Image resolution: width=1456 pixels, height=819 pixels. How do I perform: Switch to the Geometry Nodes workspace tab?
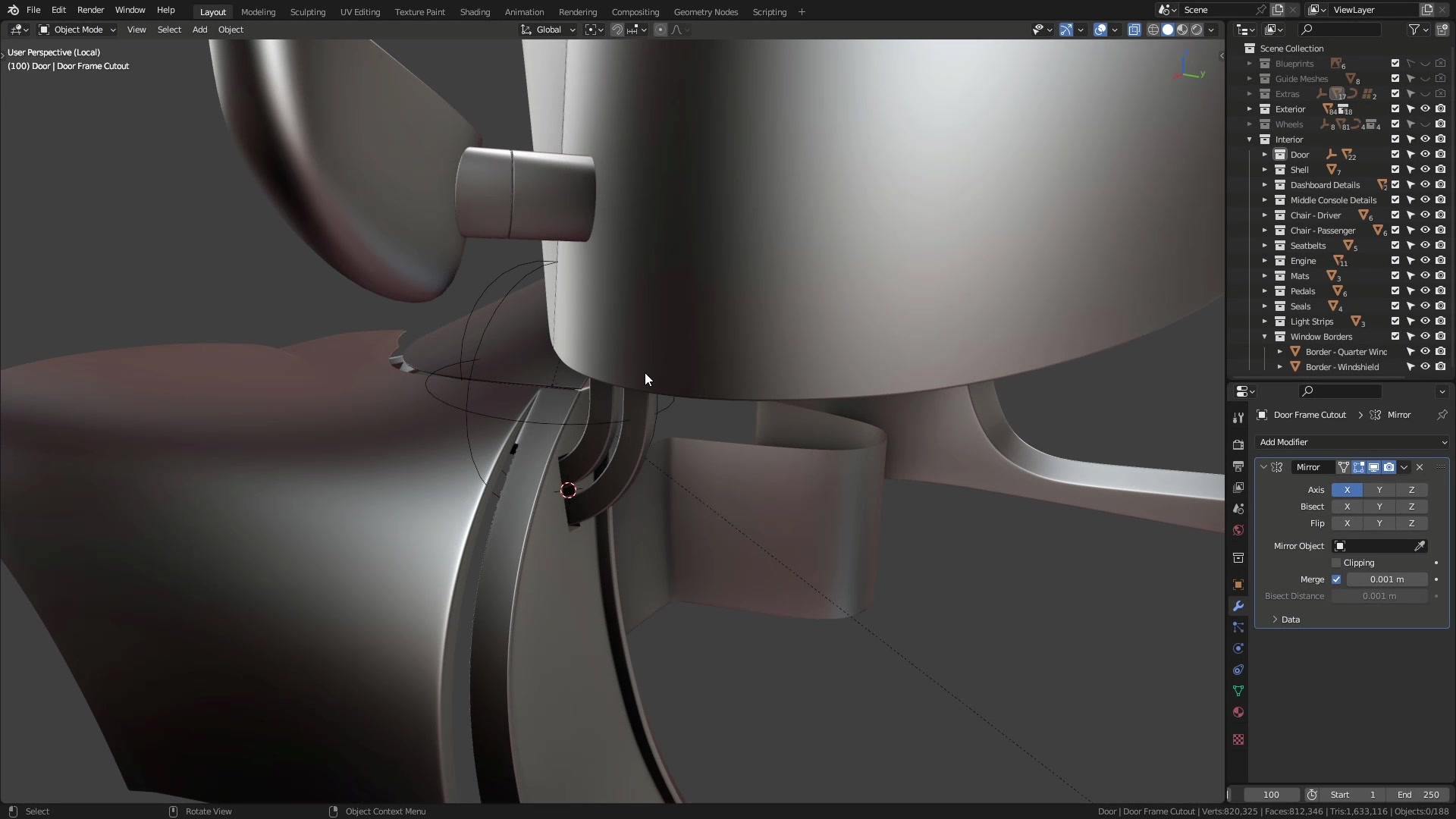[705, 11]
